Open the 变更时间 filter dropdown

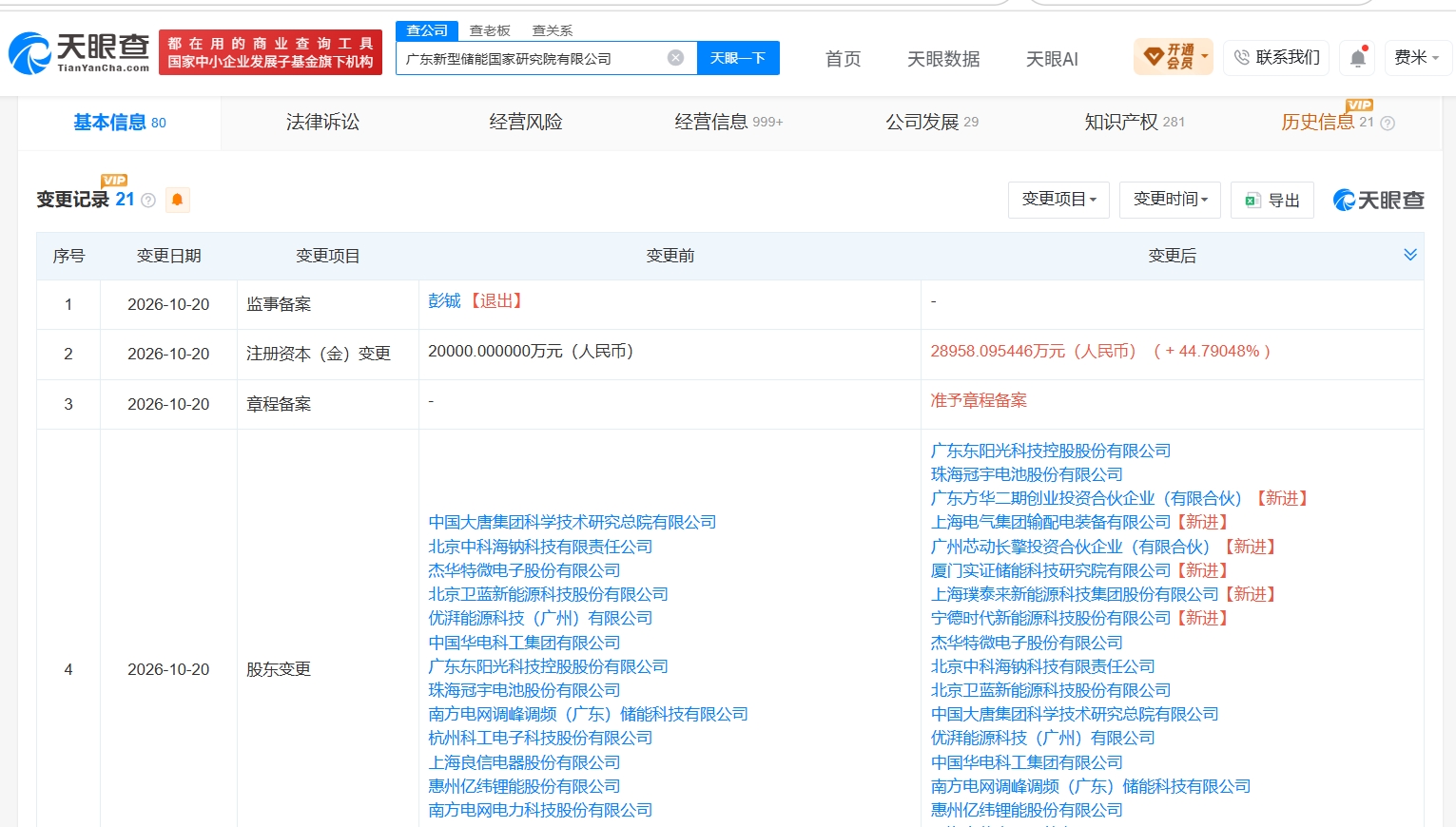[1171, 200]
